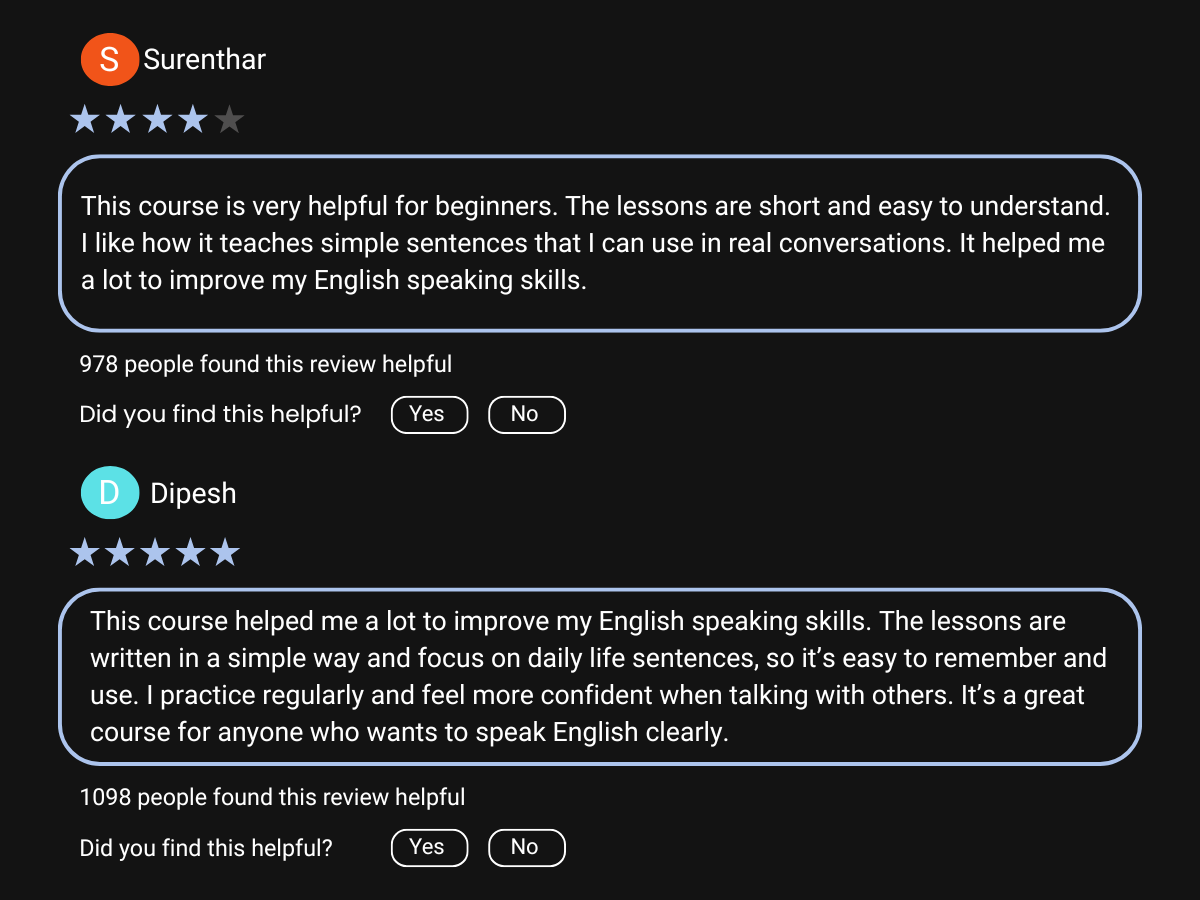Click Surenthar's orange avatar icon
1200x900 pixels.
(109, 60)
